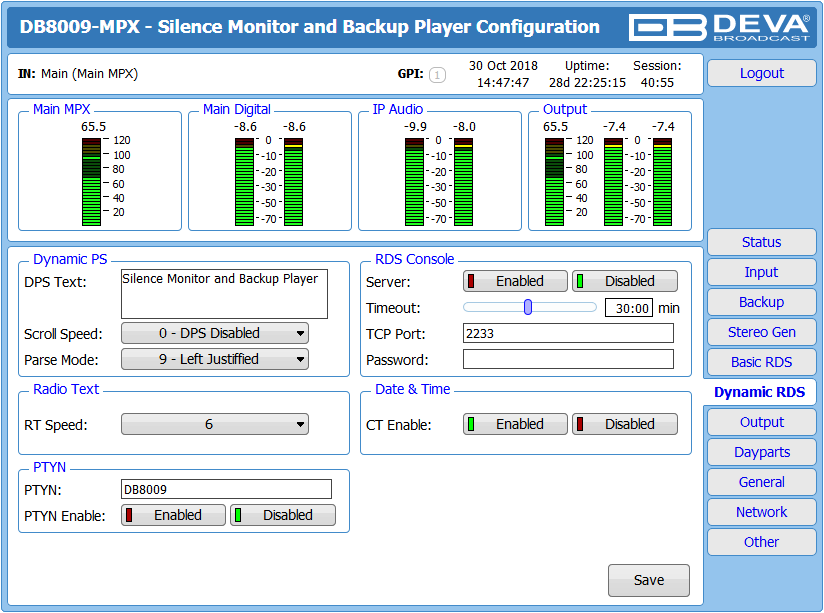Viewport: 824px width, 613px height.
Task: Click the DPS Text field
Action: pos(224,294)
